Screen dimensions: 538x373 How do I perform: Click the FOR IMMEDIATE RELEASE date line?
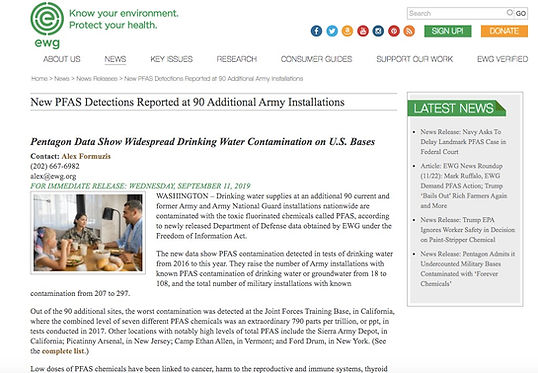140,186
